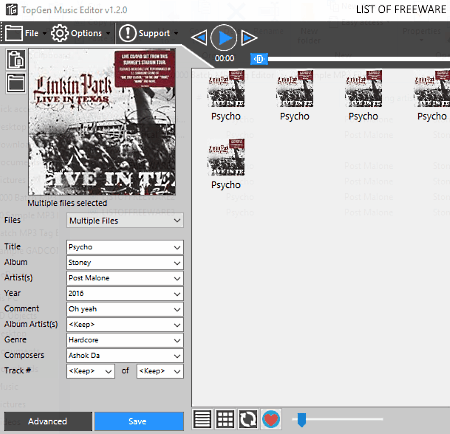Select the second-row Psycho file thumbnail
This screenshot has height=434, width=450.
226,157
